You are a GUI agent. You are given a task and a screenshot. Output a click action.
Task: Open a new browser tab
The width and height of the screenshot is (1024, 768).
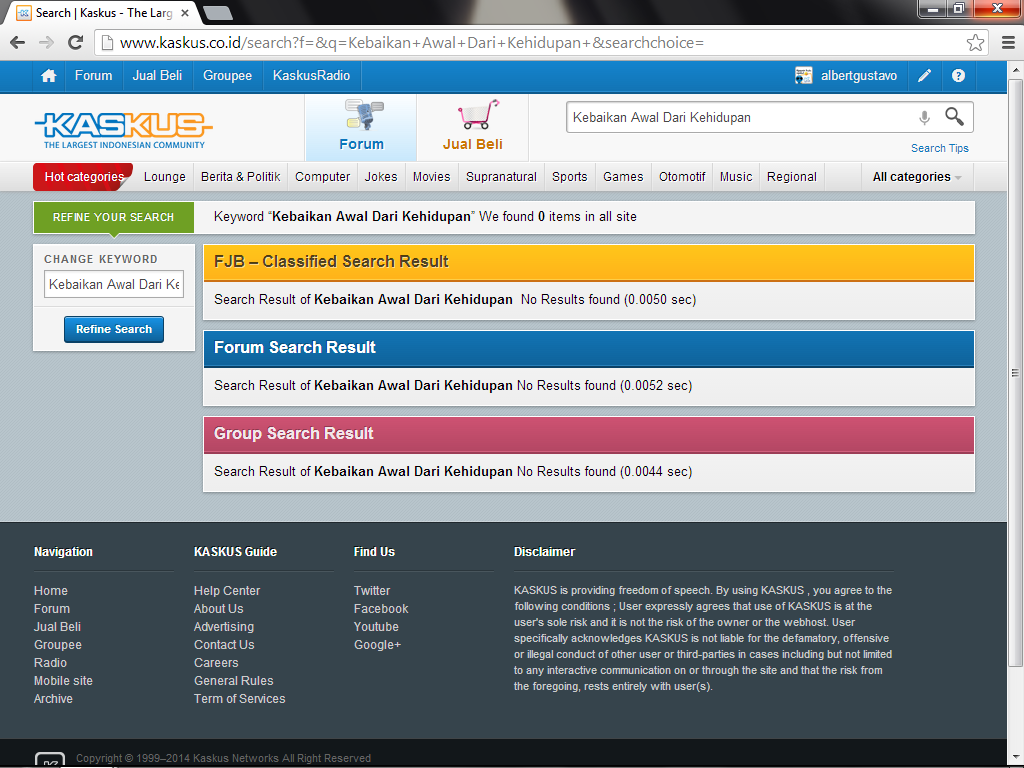pyautogui.click(x=218, y=13)
